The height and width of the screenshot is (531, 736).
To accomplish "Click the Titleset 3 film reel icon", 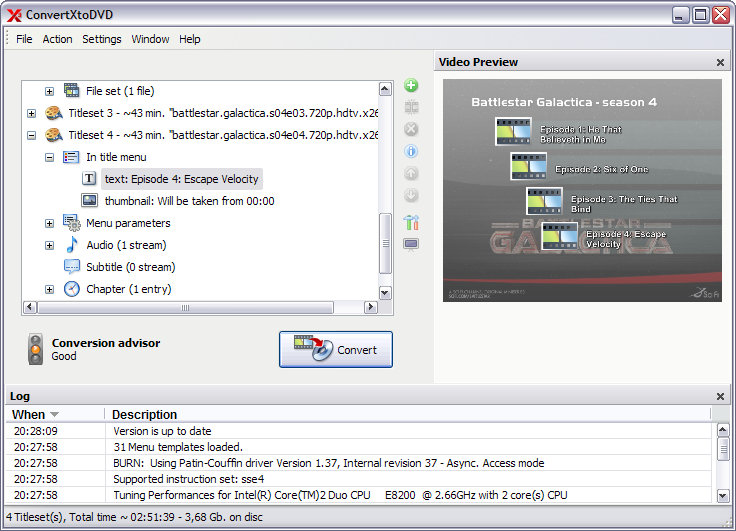I will (54, 113).
